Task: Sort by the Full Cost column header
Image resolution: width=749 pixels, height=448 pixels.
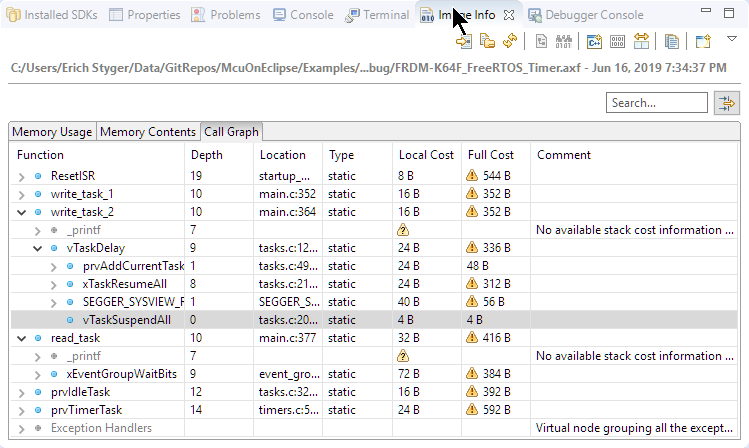Action: click(489, 155)
